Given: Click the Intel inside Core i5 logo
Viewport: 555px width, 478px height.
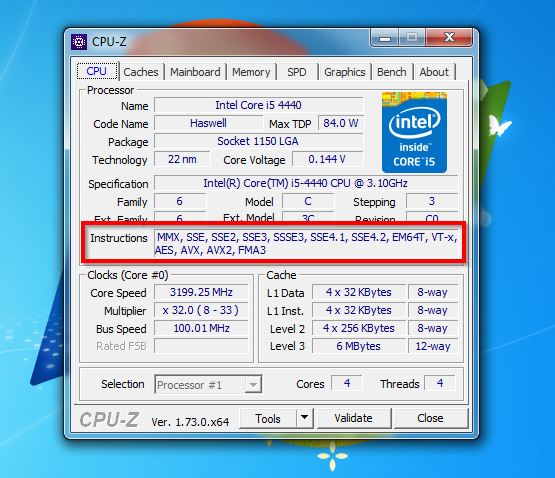Looking at the screenshot, I should 414,132.
